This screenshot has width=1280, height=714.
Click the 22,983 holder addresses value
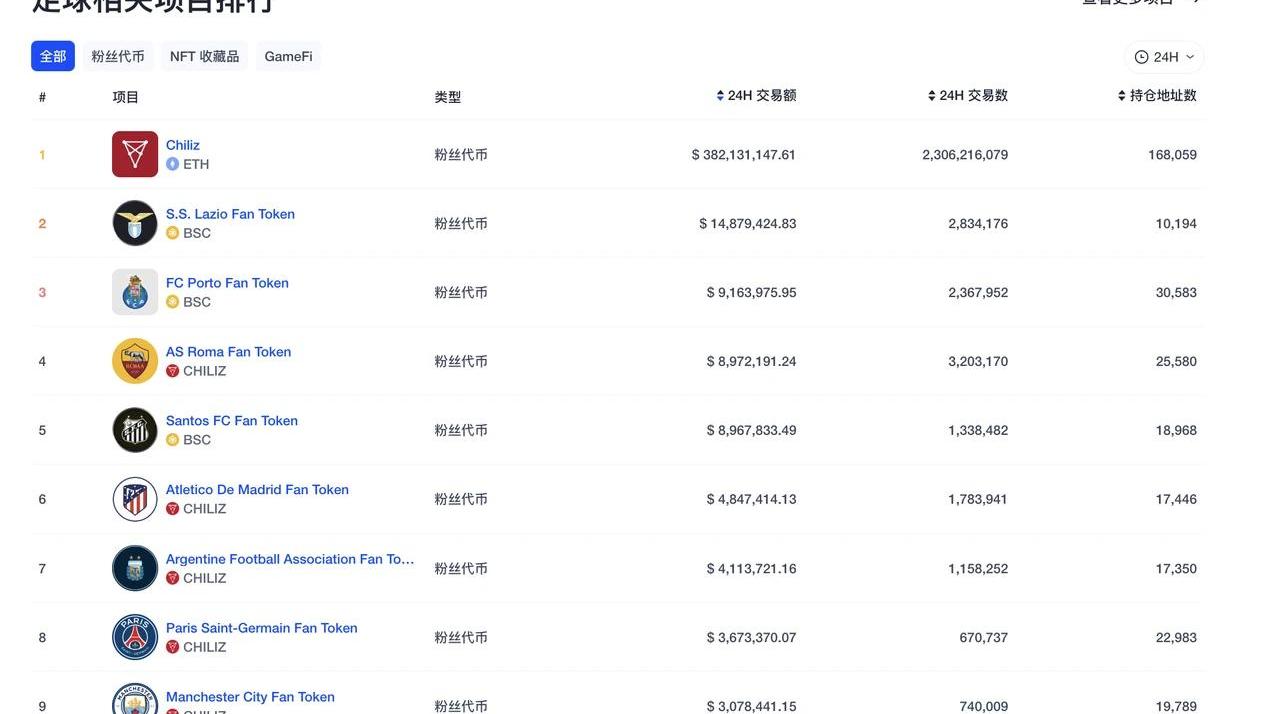(1176, 638)
